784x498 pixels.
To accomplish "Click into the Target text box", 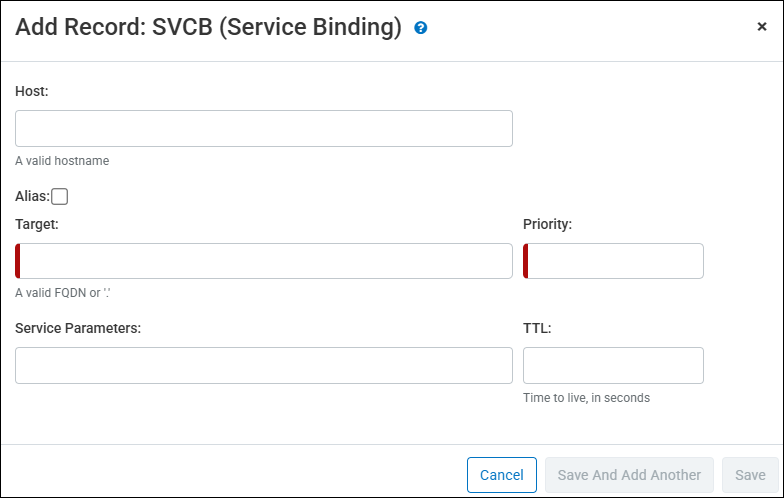I will coord(264,261).
